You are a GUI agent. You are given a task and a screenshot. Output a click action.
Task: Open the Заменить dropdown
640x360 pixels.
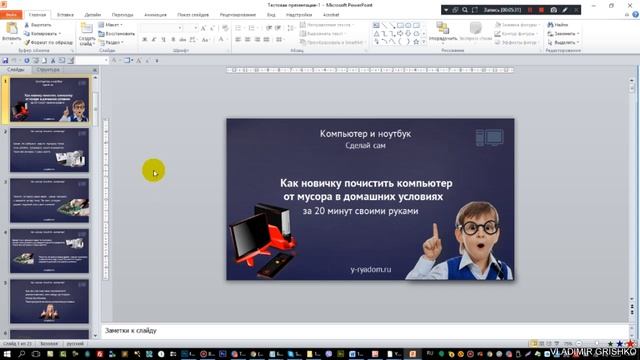coord(563,33)
